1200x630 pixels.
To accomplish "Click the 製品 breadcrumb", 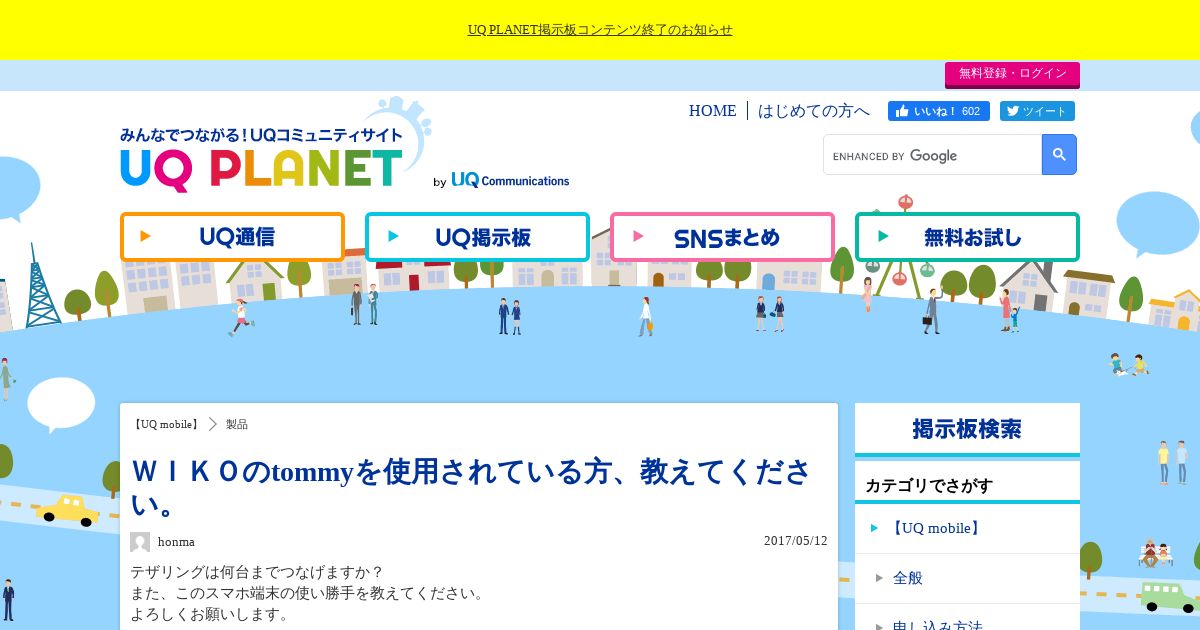I will (x=237, y=424).
